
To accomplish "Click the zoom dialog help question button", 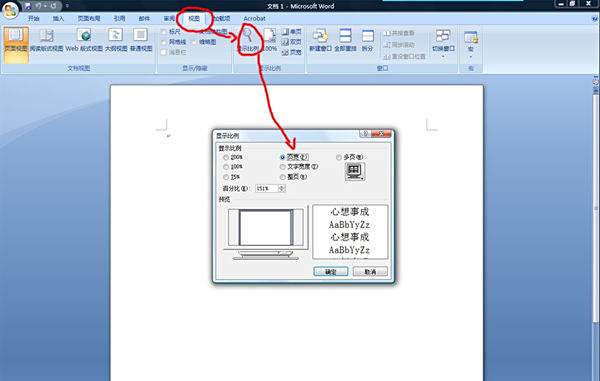I will click(x=365, y=134).
